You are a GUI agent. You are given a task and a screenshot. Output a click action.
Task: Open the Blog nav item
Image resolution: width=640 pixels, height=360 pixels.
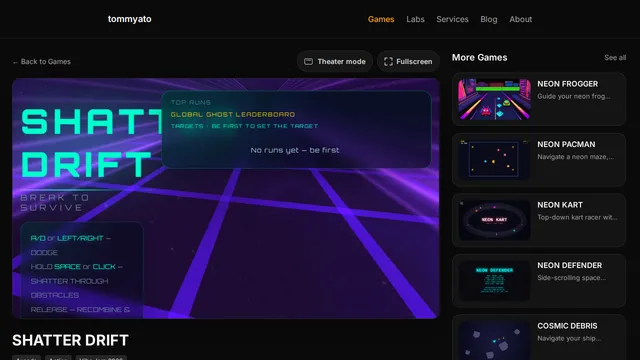coord(489,19)
